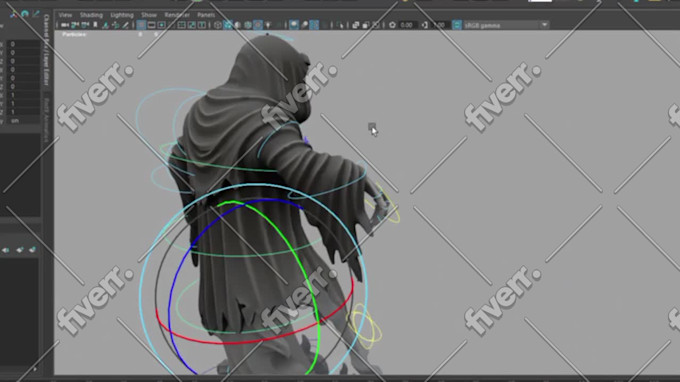Click the Image Plane icon
The width and height of the screenshot is (680, 382).
click(105, 25)
